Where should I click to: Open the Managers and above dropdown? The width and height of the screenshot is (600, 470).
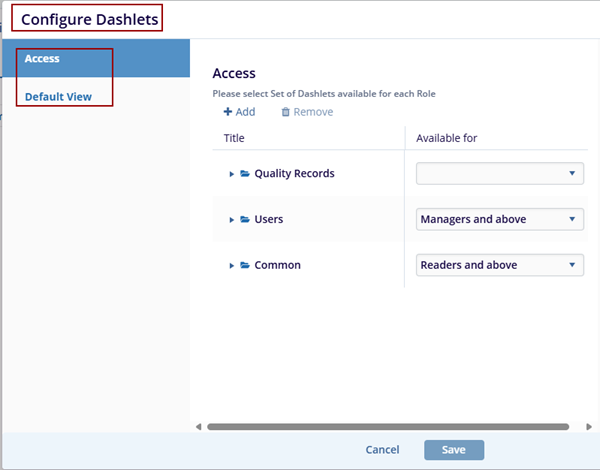(x=499, y=219)
